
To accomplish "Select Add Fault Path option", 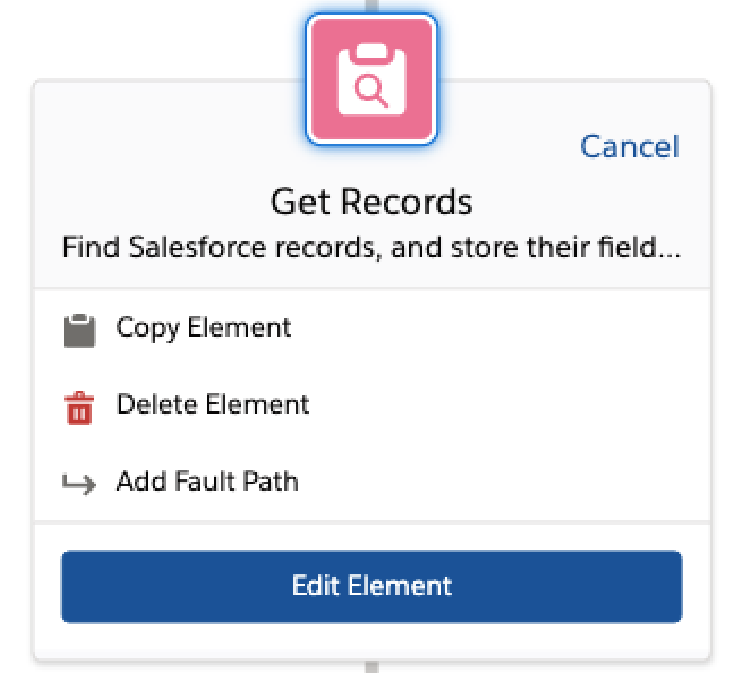I will click(372, 482).
